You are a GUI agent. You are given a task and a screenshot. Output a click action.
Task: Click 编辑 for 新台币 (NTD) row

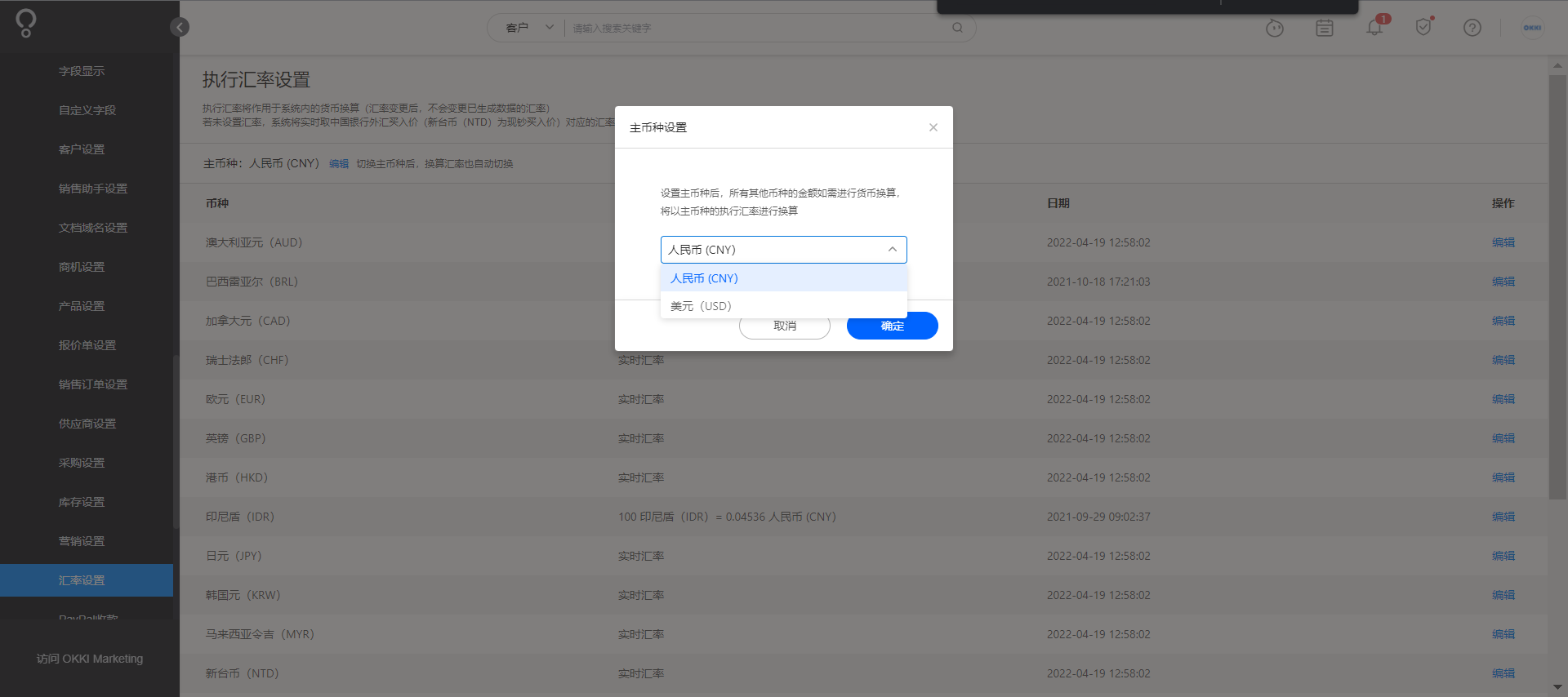[1503, 673]
